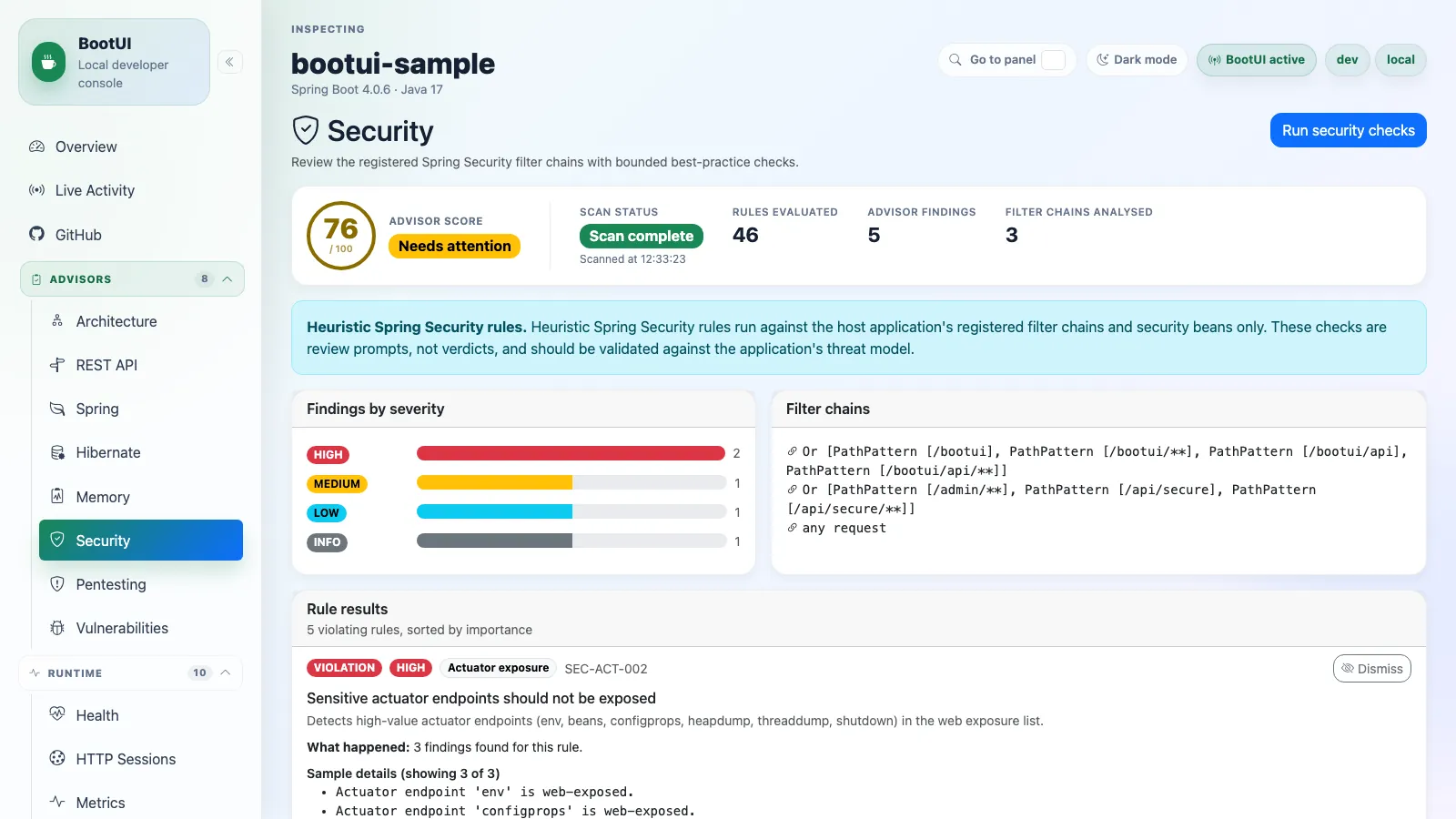Click the Metrics pulse icon
Image resolution: width=1456 pixels, height=819 pixels.
pos(57,802)
